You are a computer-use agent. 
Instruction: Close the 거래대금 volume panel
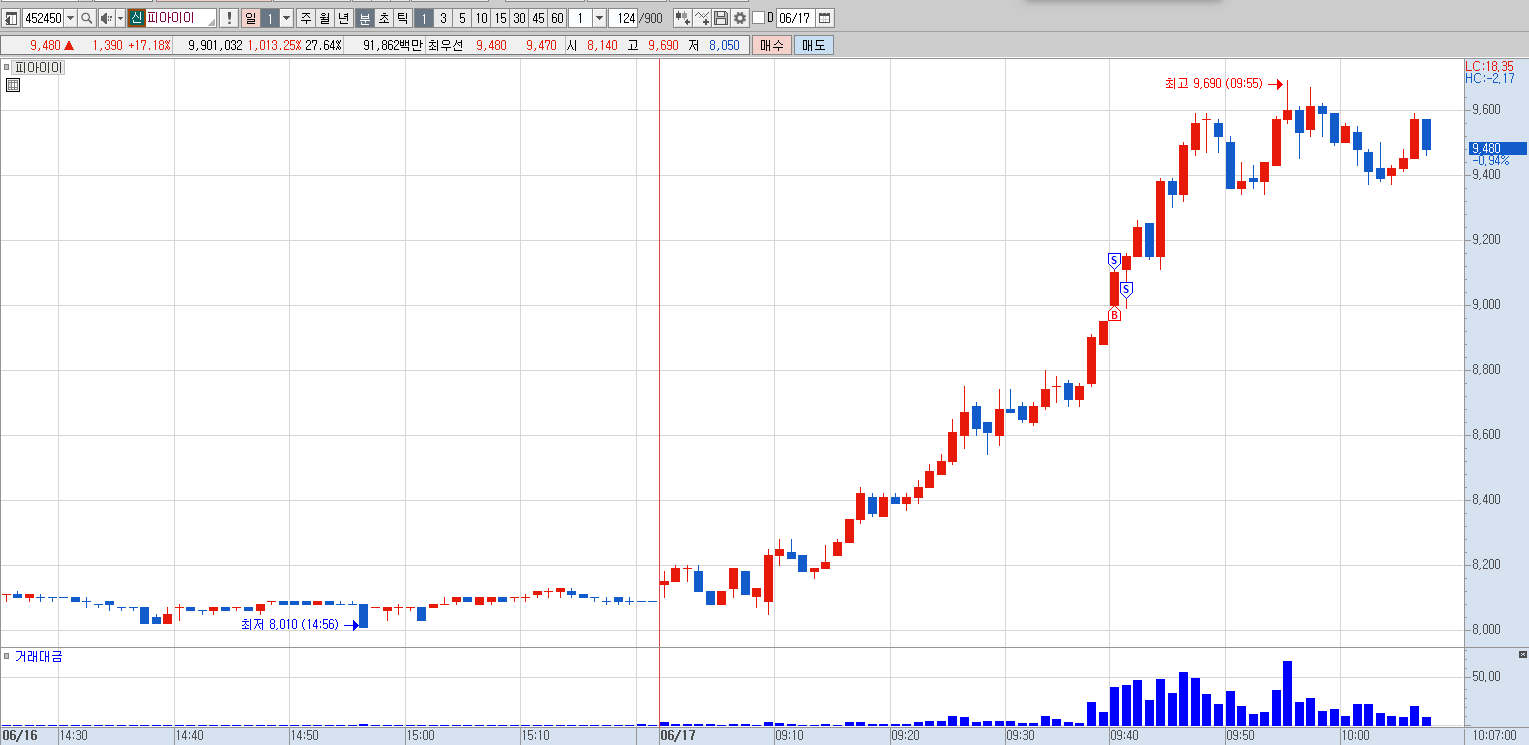pyautogui.click(x=1523, y=655)
